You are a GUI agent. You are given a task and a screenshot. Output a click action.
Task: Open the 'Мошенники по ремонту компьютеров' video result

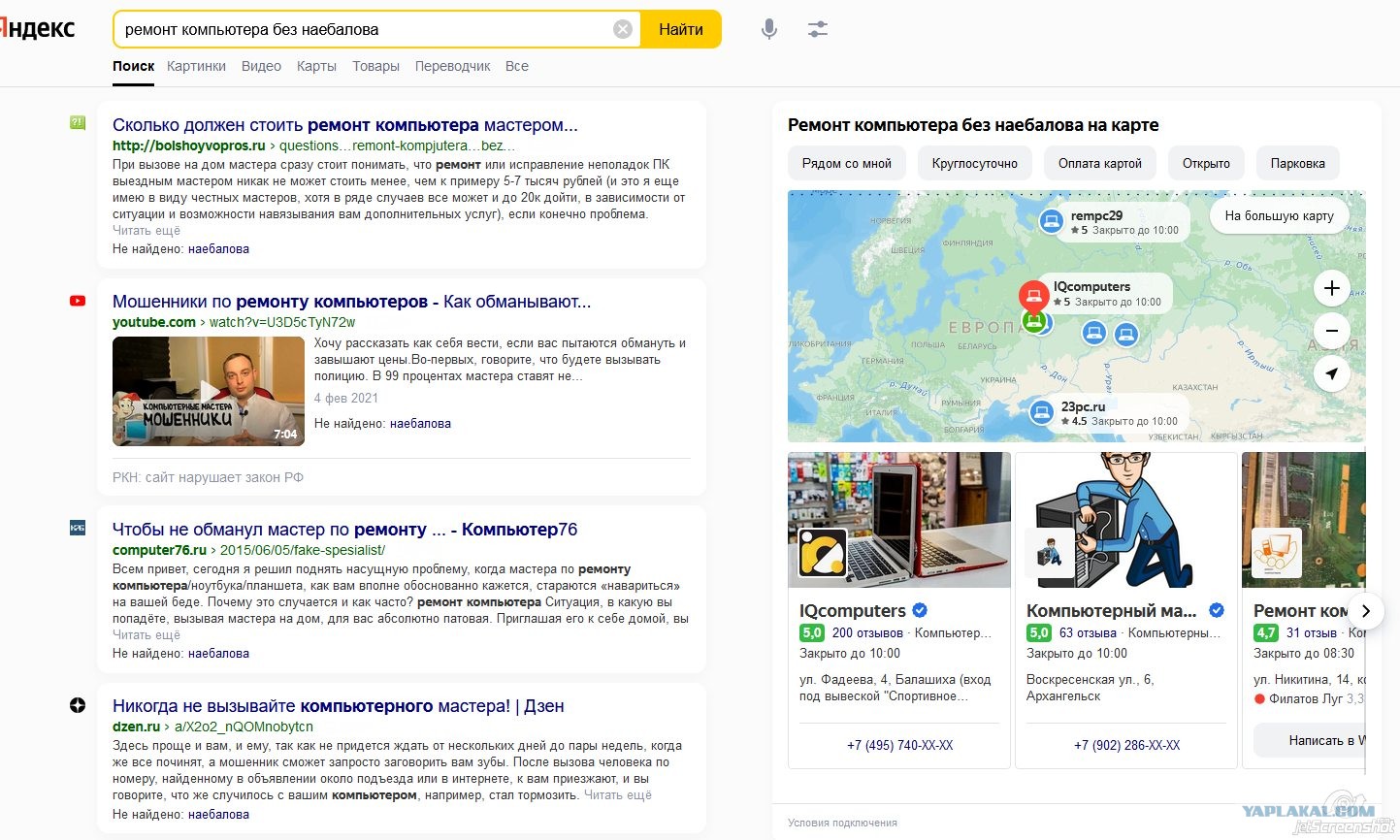pos(352,301)
